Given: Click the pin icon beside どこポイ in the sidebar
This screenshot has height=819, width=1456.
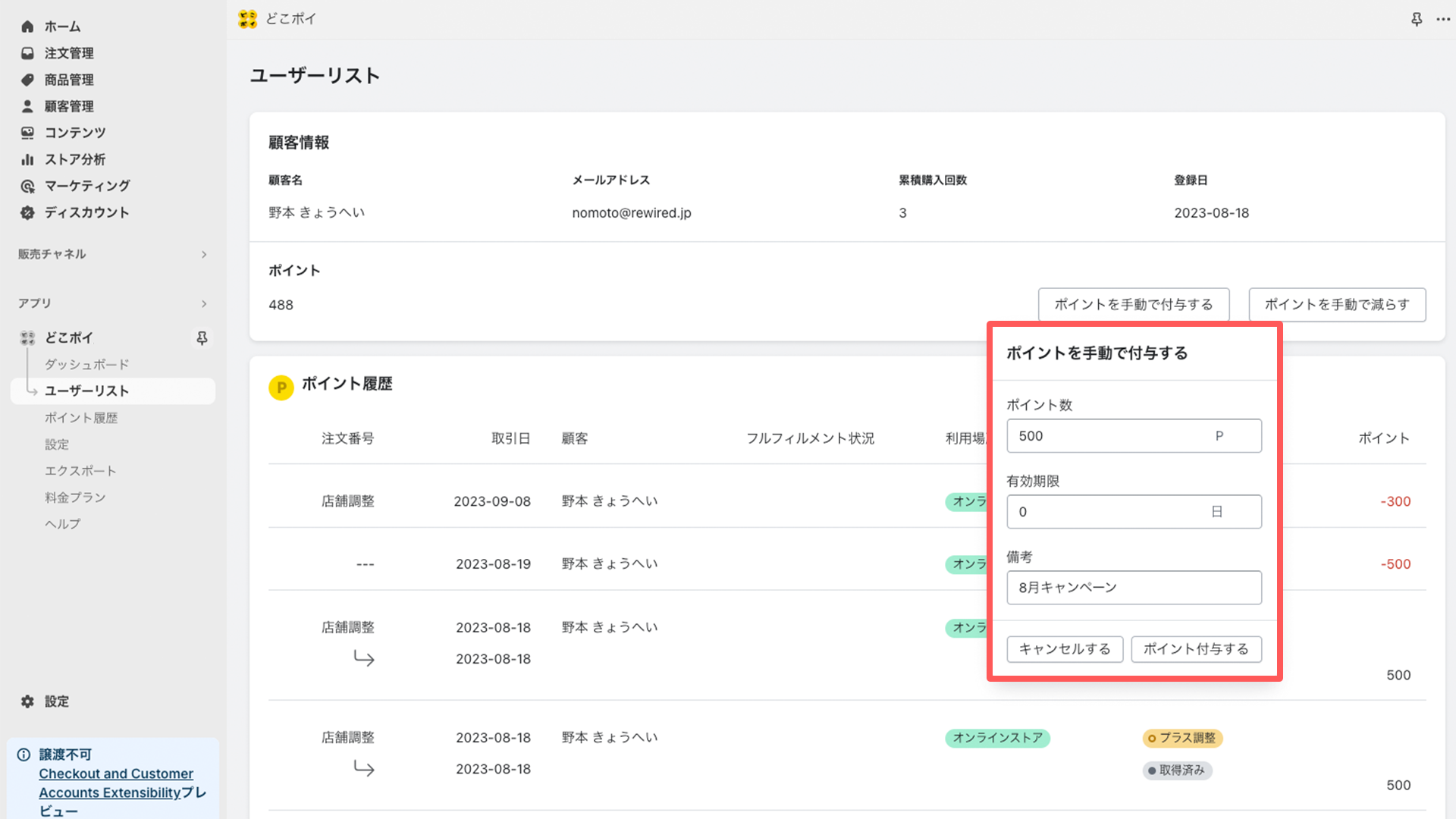Looking at the screenshot, I should [x=202, y=337].
